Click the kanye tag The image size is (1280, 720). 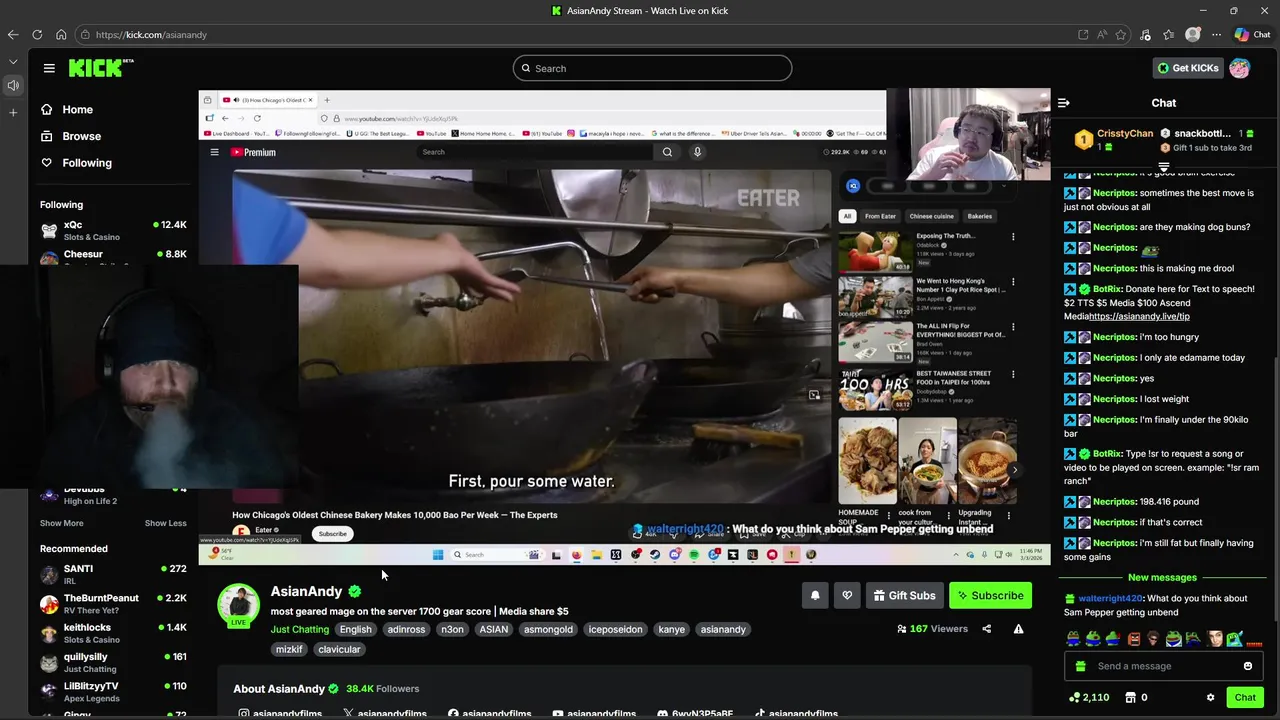point(672,630)
